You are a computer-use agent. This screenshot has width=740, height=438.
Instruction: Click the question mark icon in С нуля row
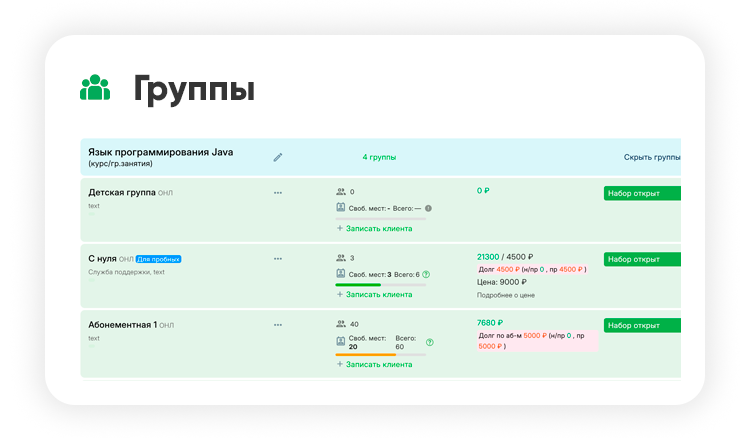[x=427, y=274]
